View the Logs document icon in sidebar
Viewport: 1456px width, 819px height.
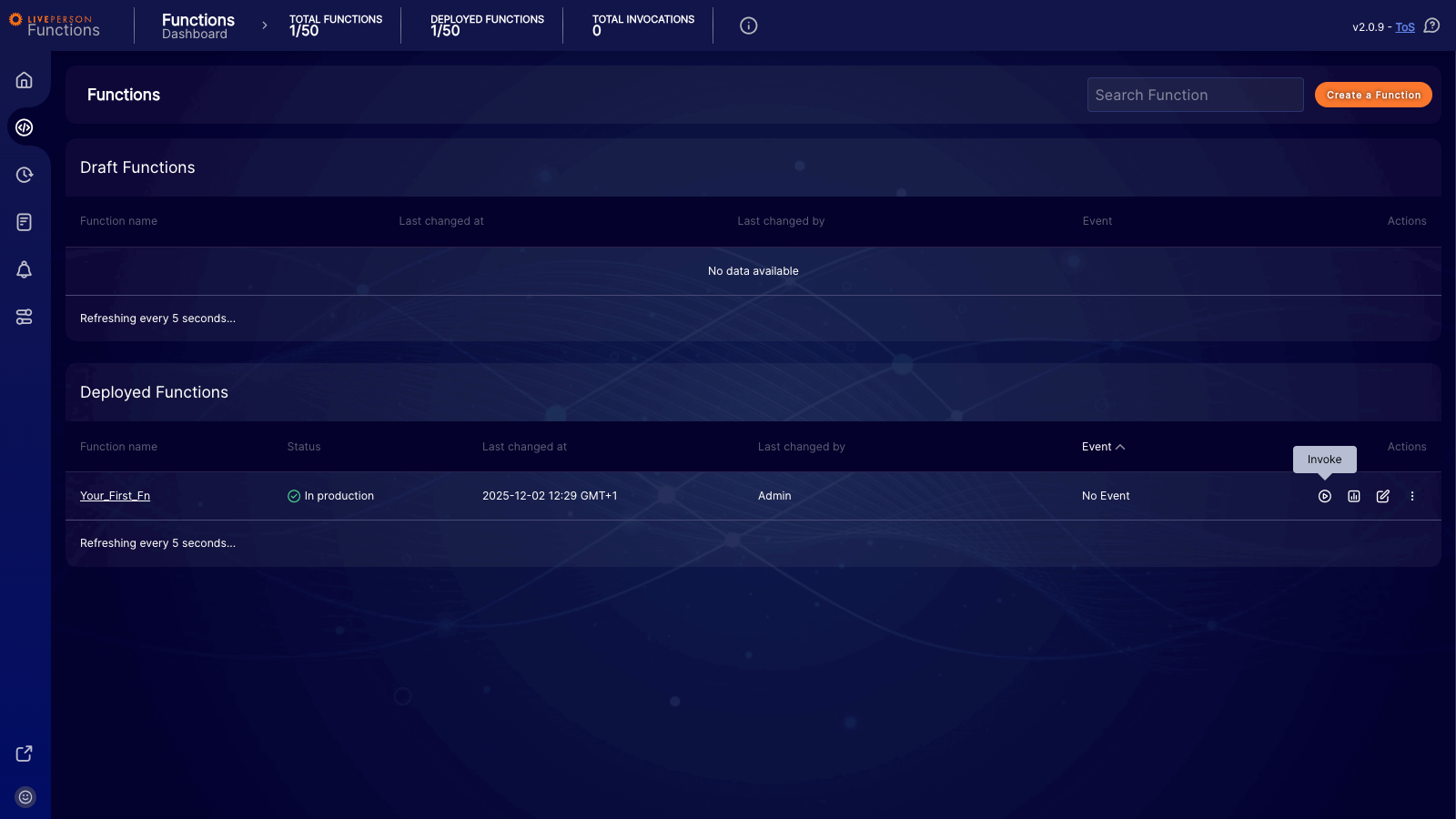click(x=25, y=222)
